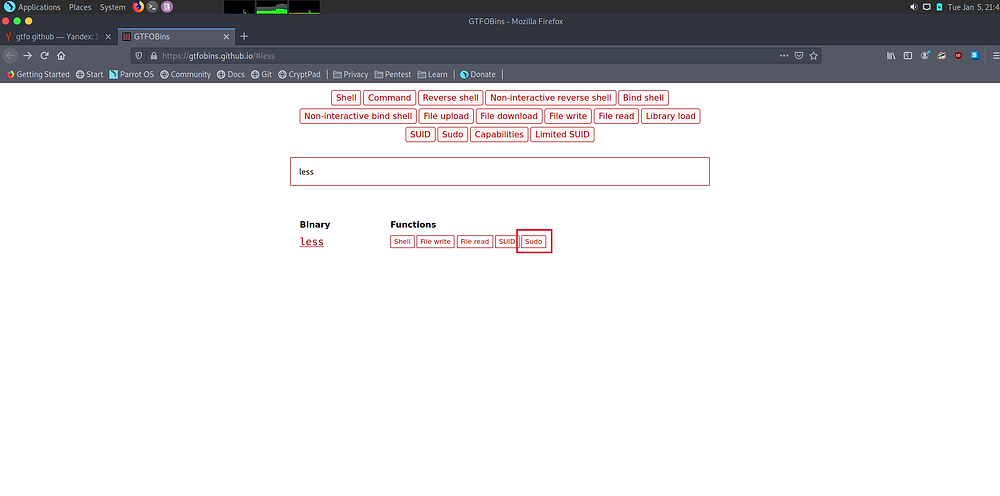Click the tracking protection shield icon

pyautogui.click(x=140, y=55)
